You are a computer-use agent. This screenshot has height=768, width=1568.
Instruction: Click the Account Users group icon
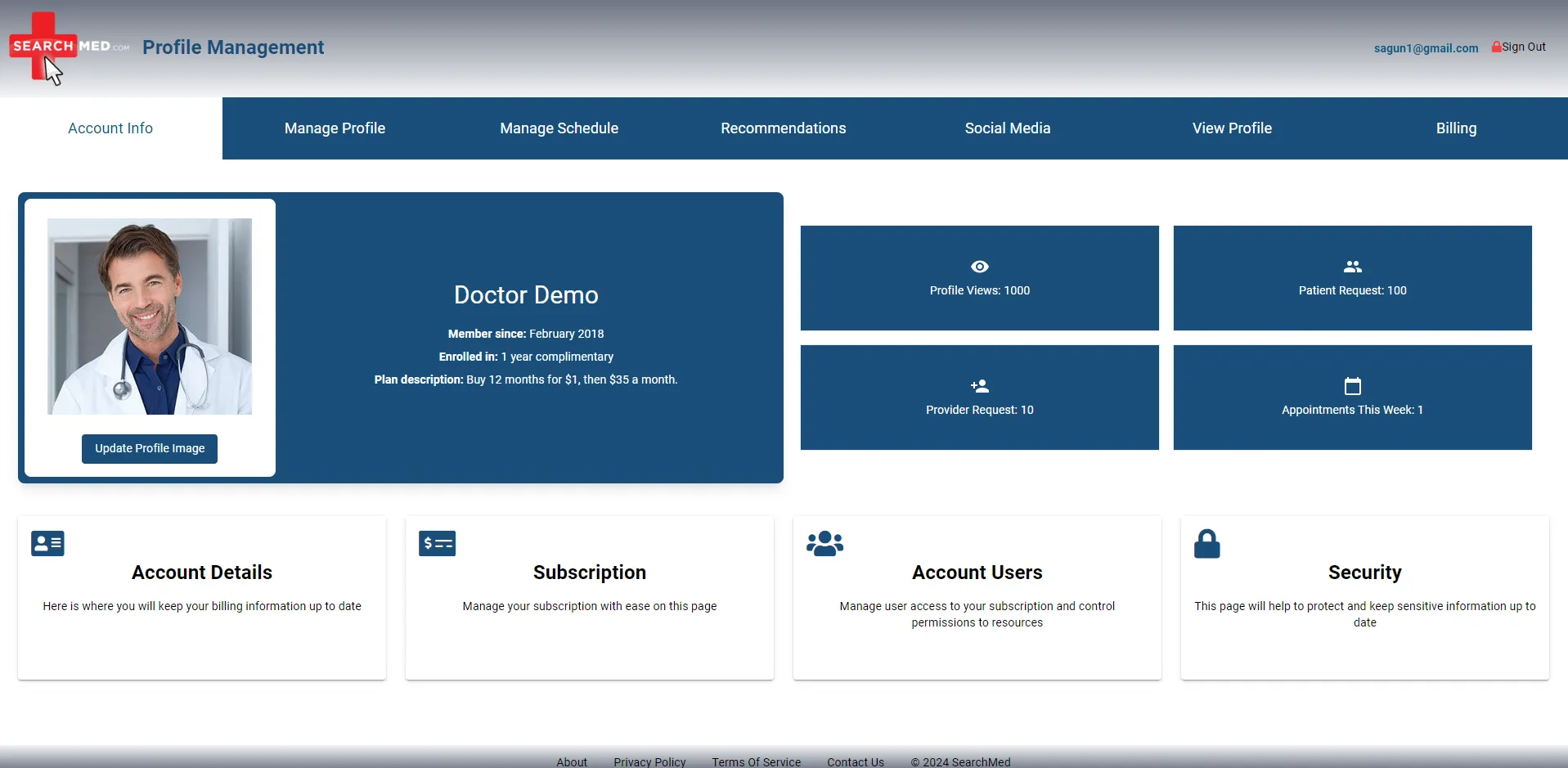coord(824,543)
